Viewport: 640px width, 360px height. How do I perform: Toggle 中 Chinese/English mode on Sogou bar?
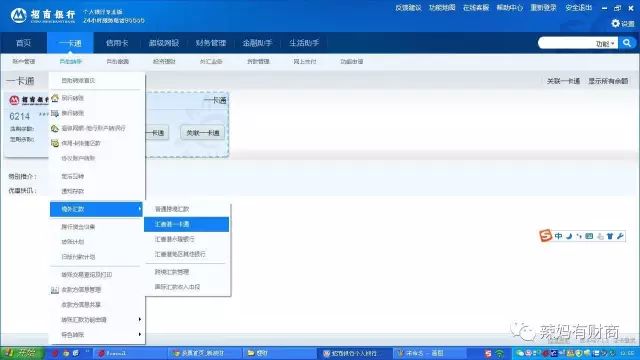[x=558, y=236]
